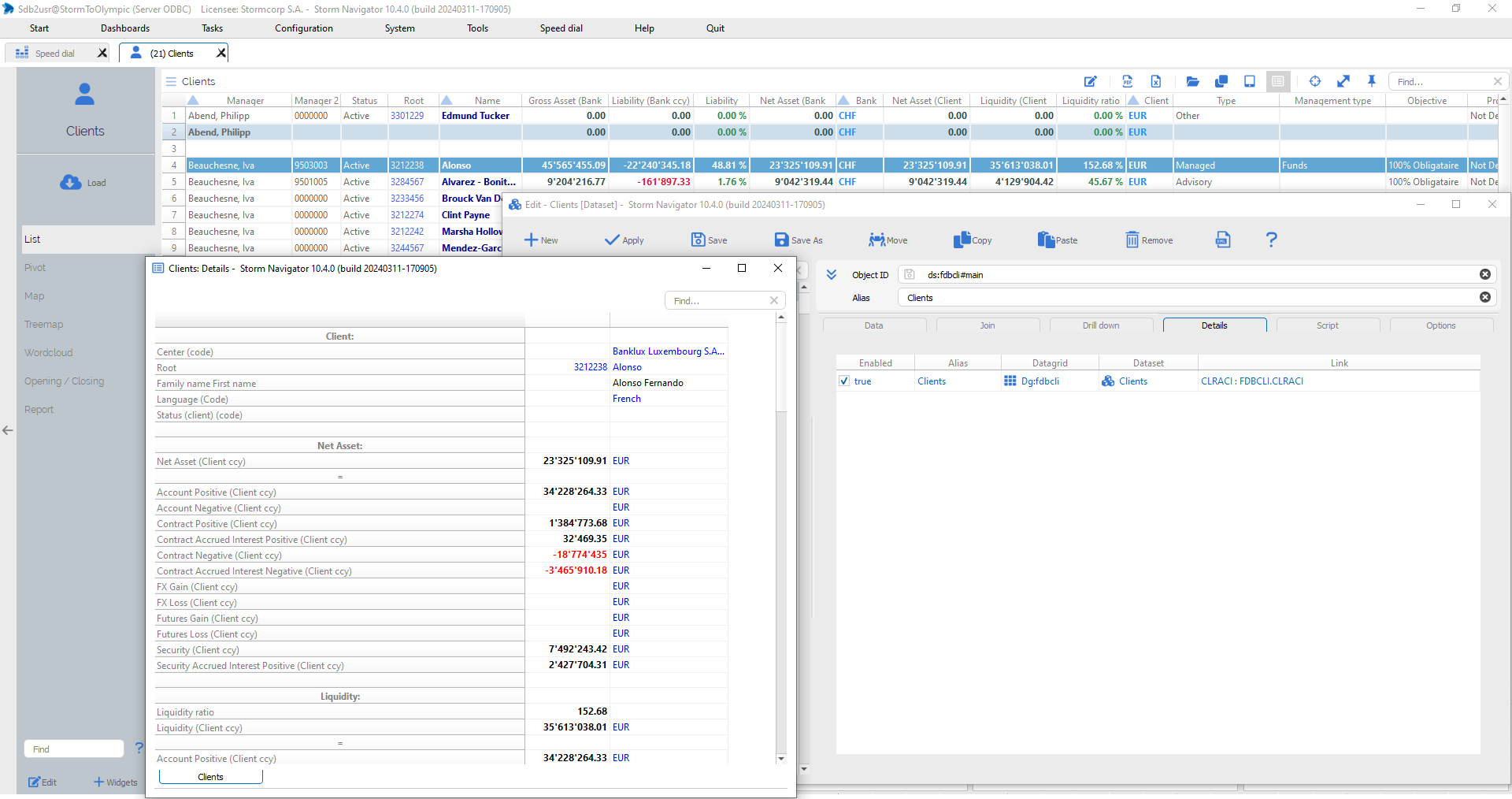
Task: Click Save in the Edit dataset toolbar
Action: click(709, 240)
